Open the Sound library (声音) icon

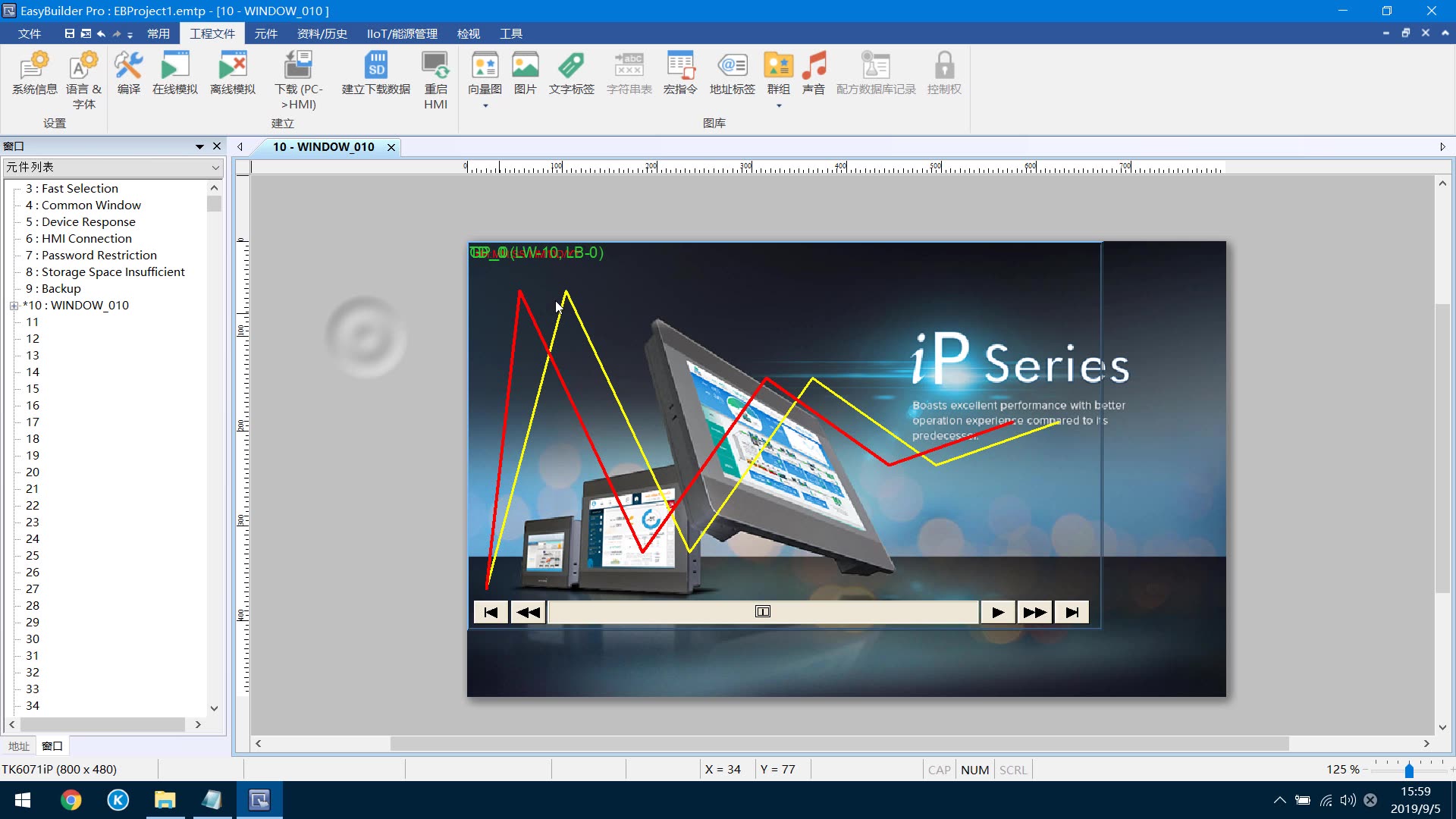click(x=813, y=74)
